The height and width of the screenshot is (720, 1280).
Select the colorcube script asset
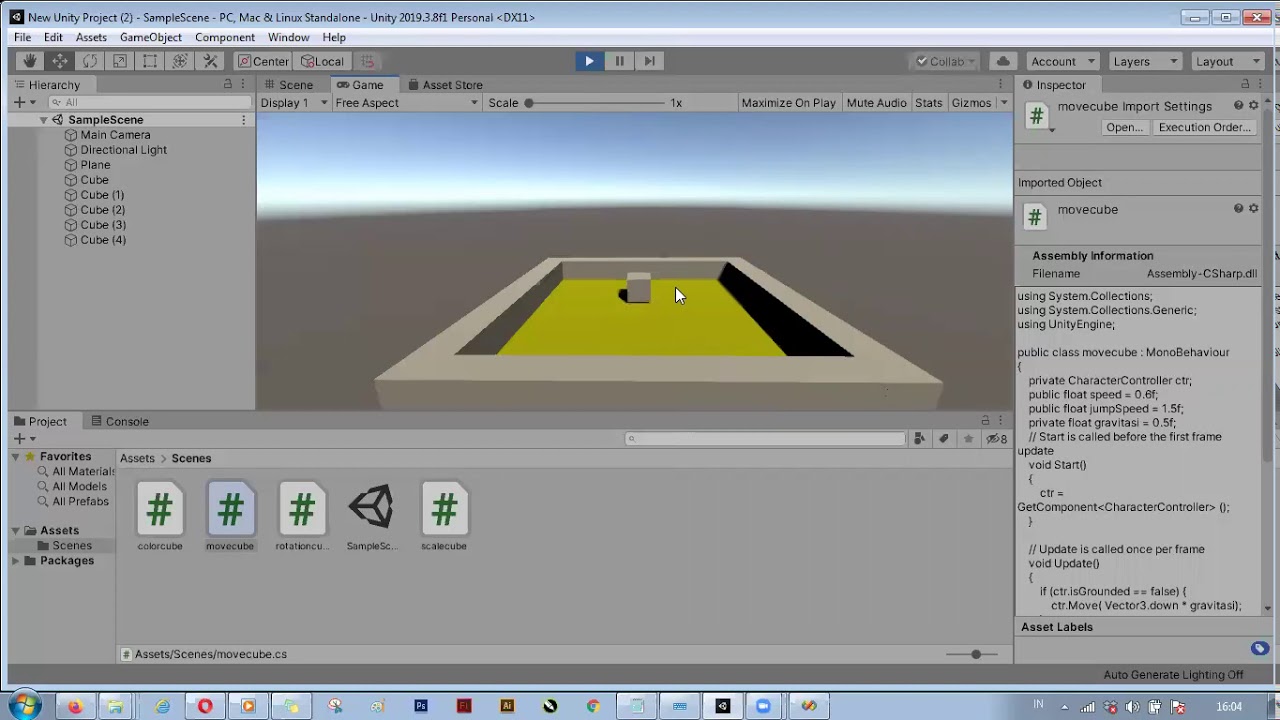(160, 517)
